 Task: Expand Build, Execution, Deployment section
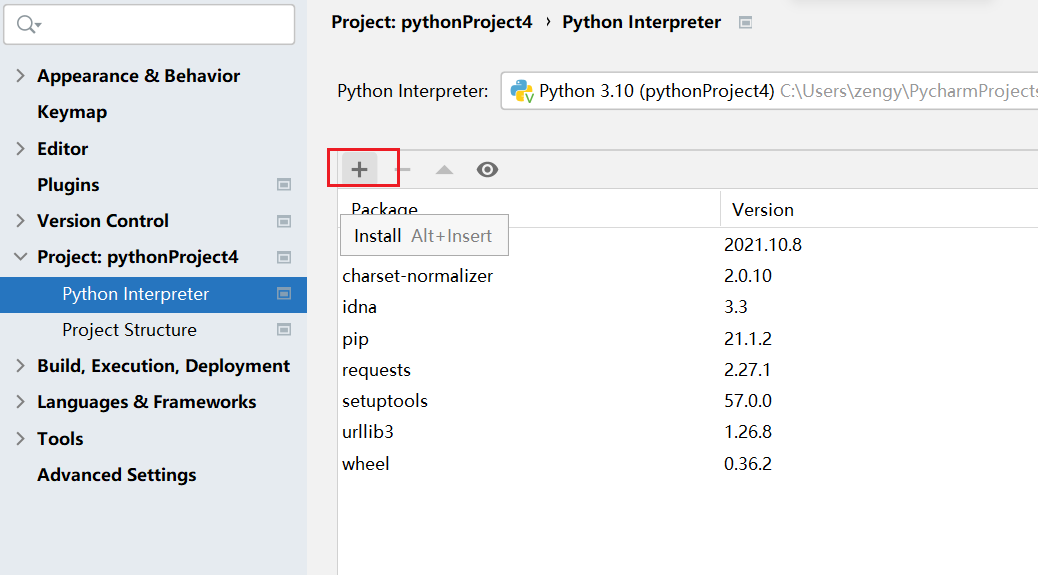pos(21,366)
